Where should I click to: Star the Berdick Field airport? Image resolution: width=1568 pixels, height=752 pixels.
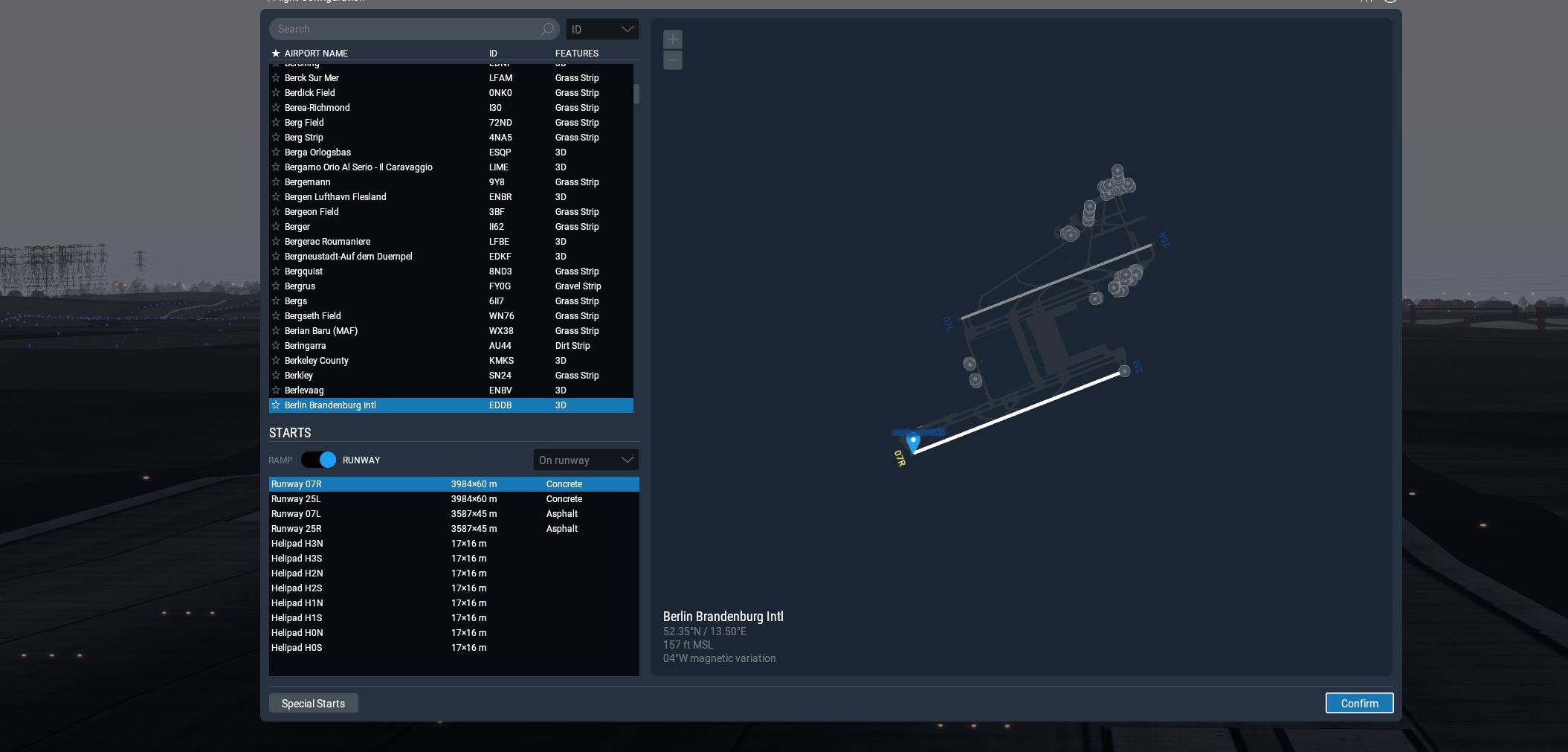276,92
